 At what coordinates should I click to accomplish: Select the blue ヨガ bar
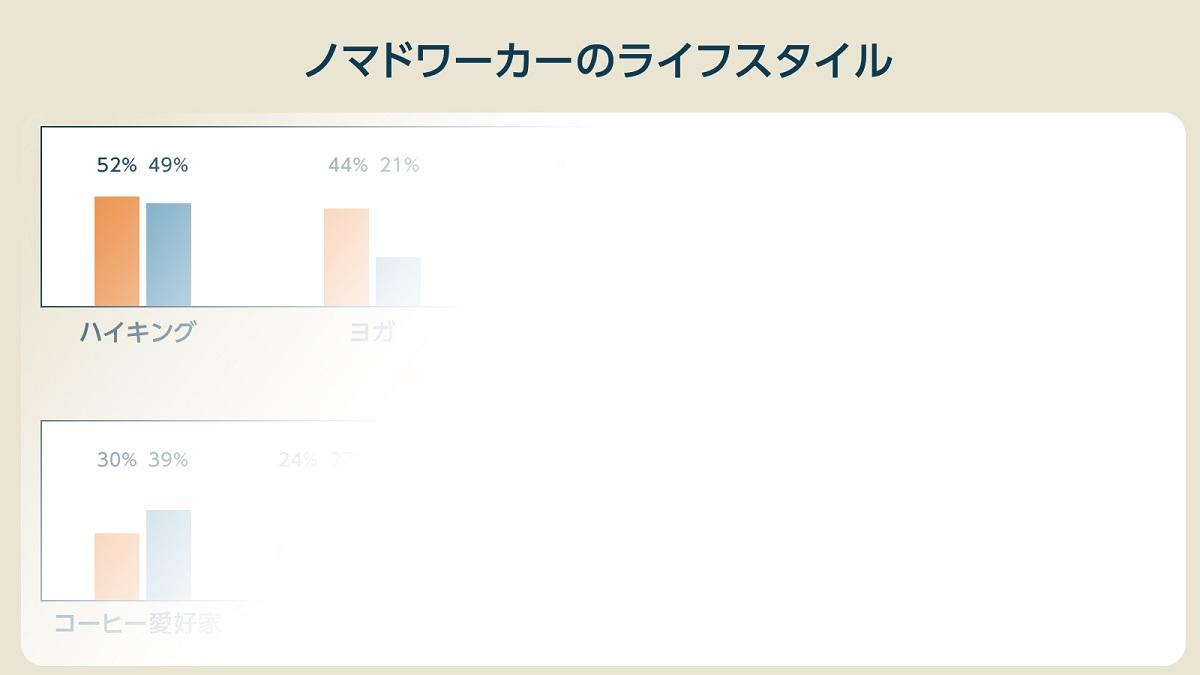[x=398, y=281]
